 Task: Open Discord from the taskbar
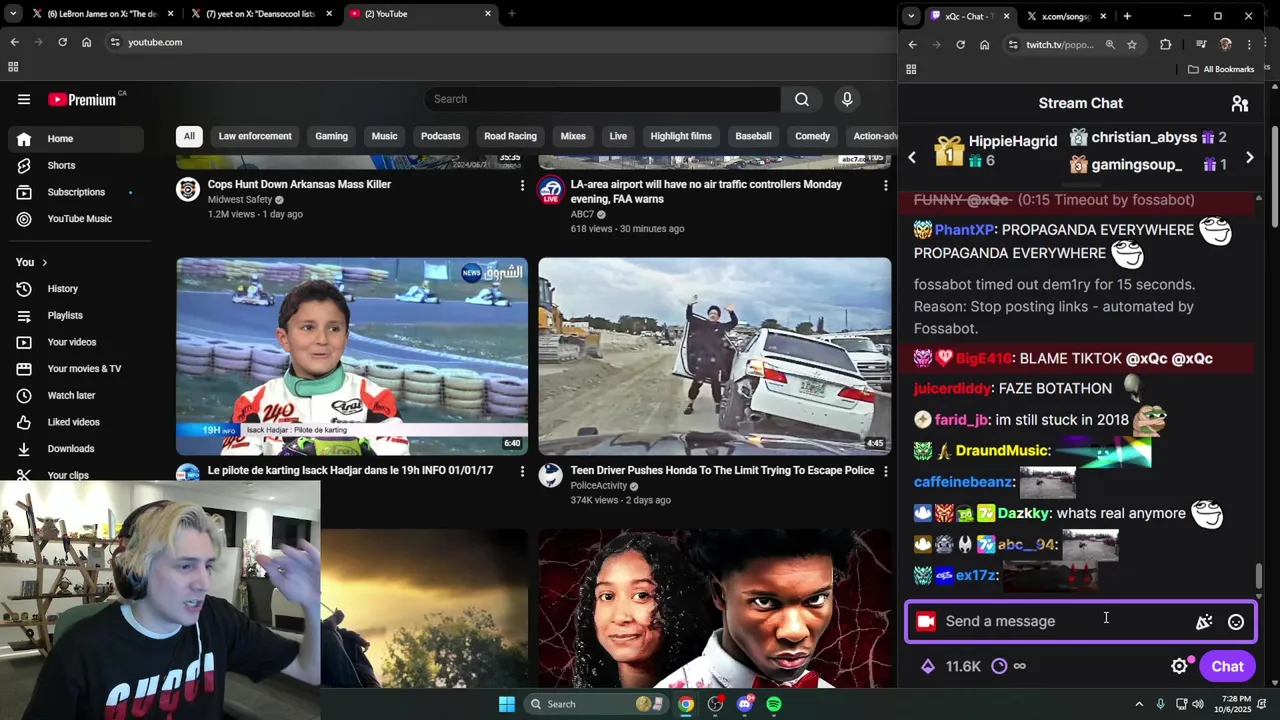(744, 704)
